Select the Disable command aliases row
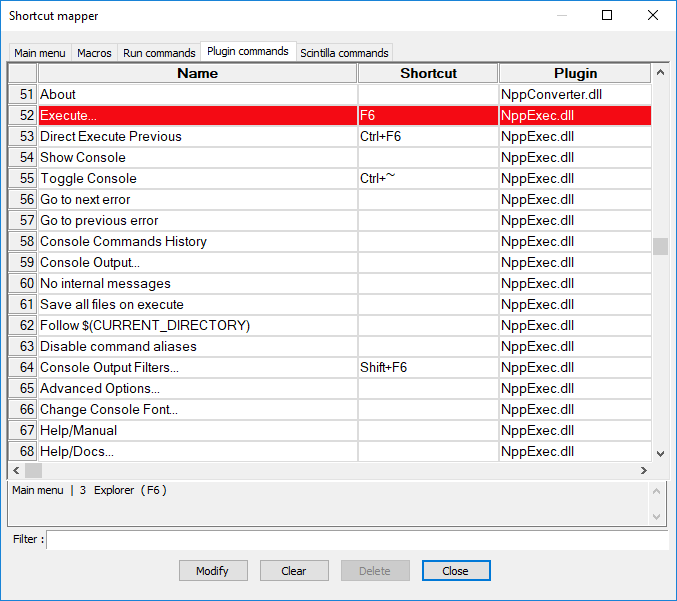This screenshot has height=601, width=677. point(329,346)
